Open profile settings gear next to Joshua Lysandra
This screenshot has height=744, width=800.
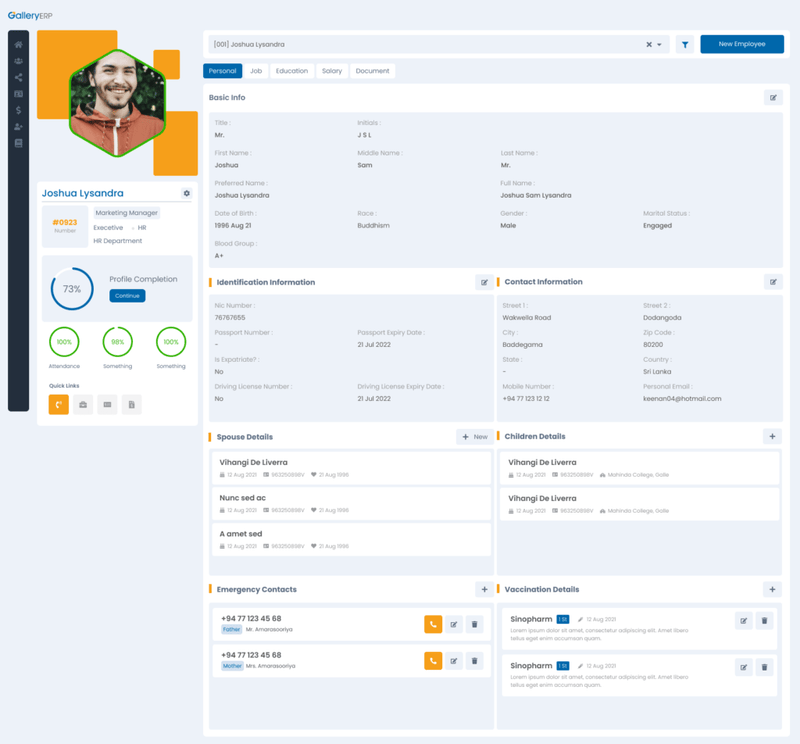point(186,193)
